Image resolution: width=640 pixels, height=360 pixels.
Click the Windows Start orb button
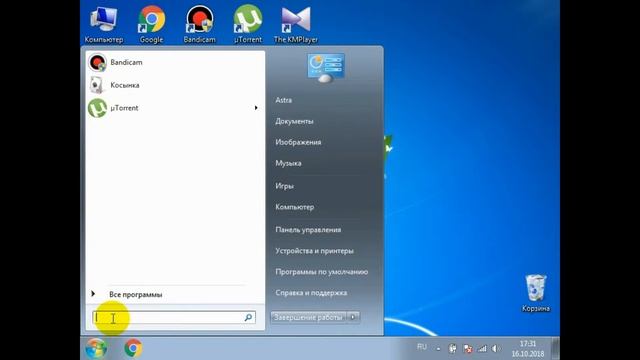coord(96,348)
